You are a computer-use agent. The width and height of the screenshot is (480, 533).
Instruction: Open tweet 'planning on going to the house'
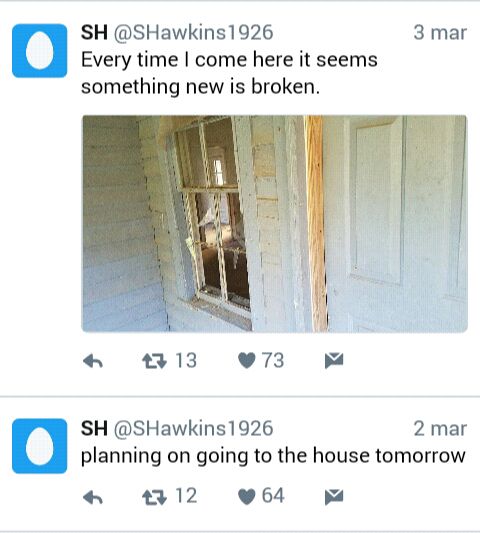click(x=273, y=455)
